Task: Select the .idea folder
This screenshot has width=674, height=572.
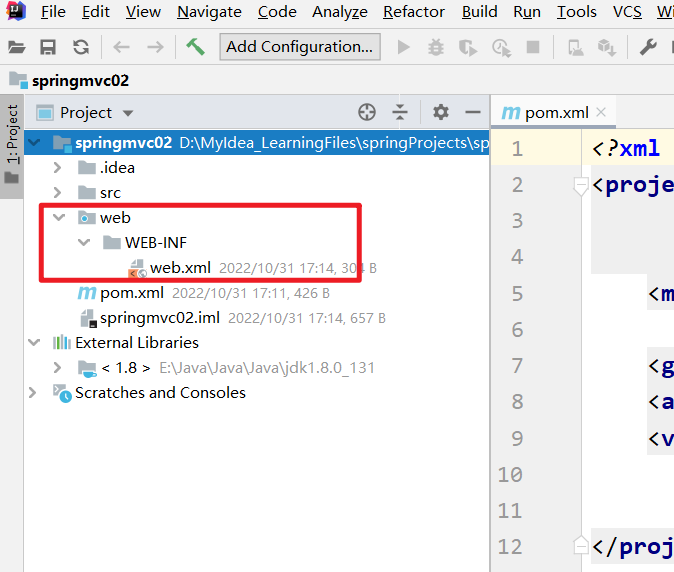Action: (117, 168)
